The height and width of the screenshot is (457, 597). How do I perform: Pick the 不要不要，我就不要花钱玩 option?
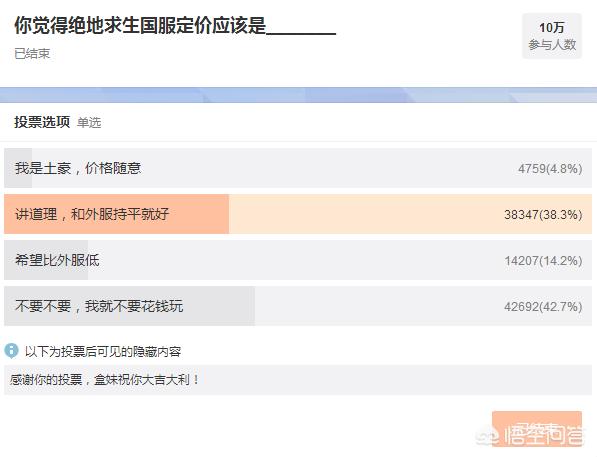(x=298, y=306)
